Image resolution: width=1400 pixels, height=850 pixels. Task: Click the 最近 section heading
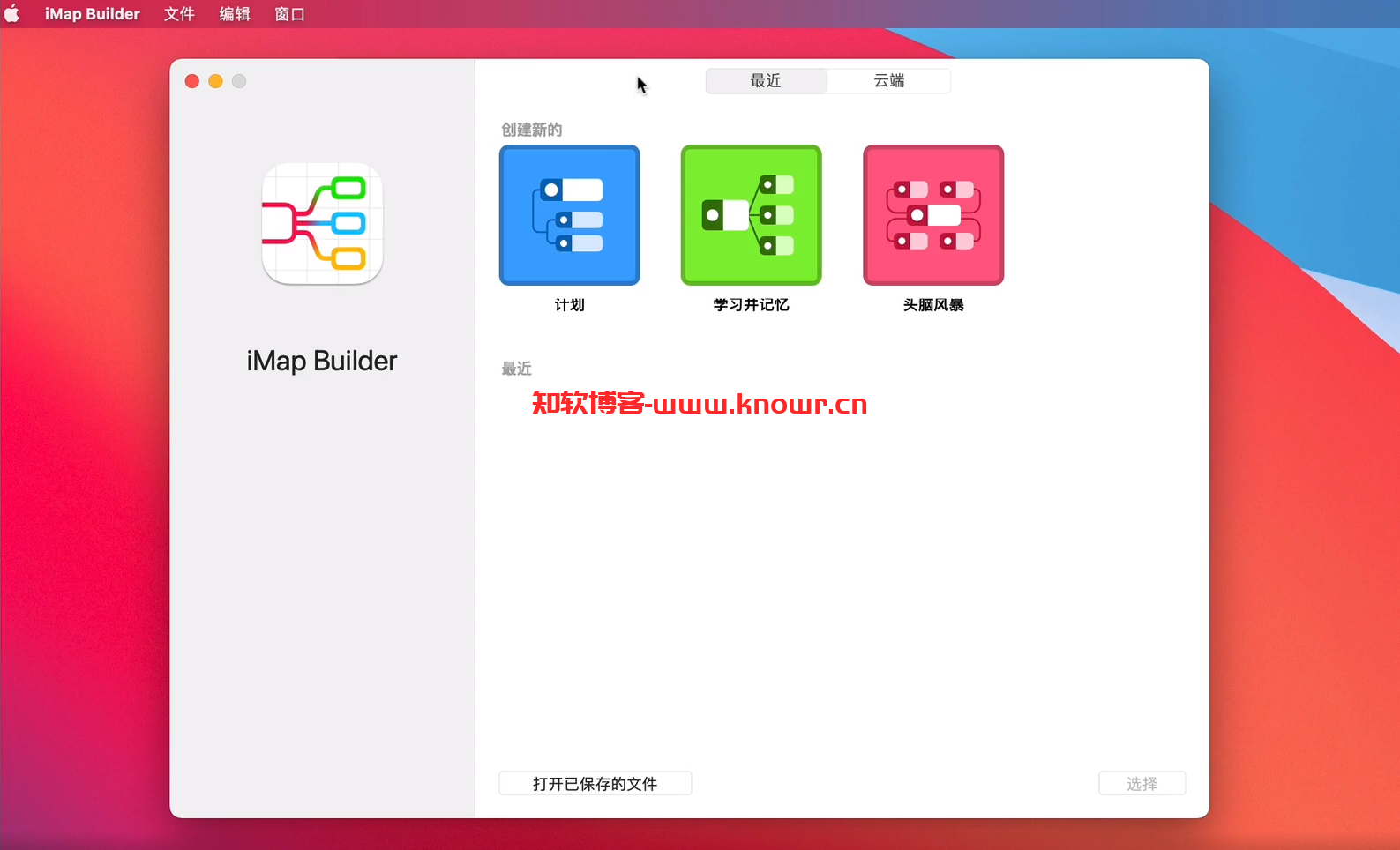[x=517, y=369]
